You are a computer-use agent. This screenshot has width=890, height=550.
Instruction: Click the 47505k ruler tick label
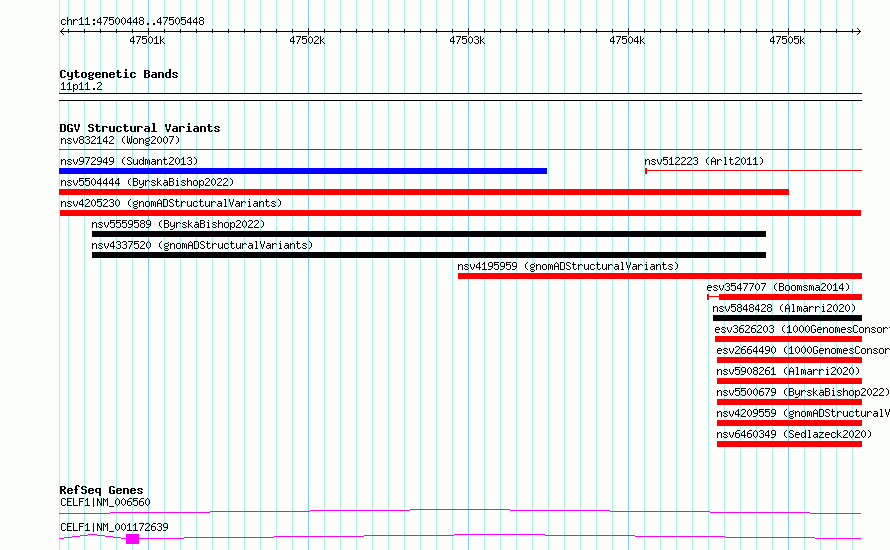[787, 40]
